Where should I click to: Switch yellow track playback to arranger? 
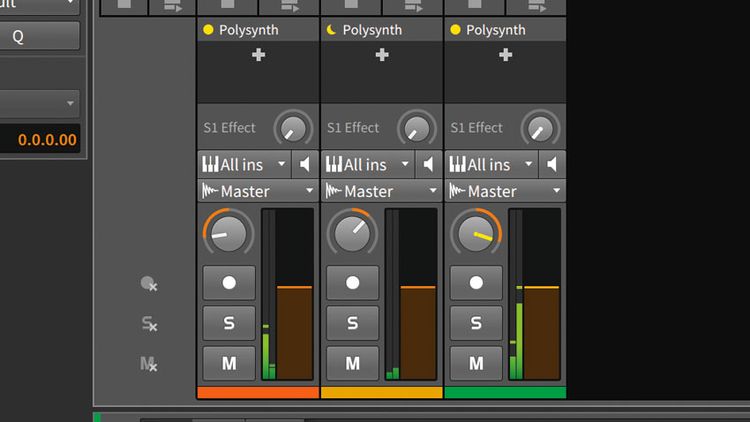[412, 6]
